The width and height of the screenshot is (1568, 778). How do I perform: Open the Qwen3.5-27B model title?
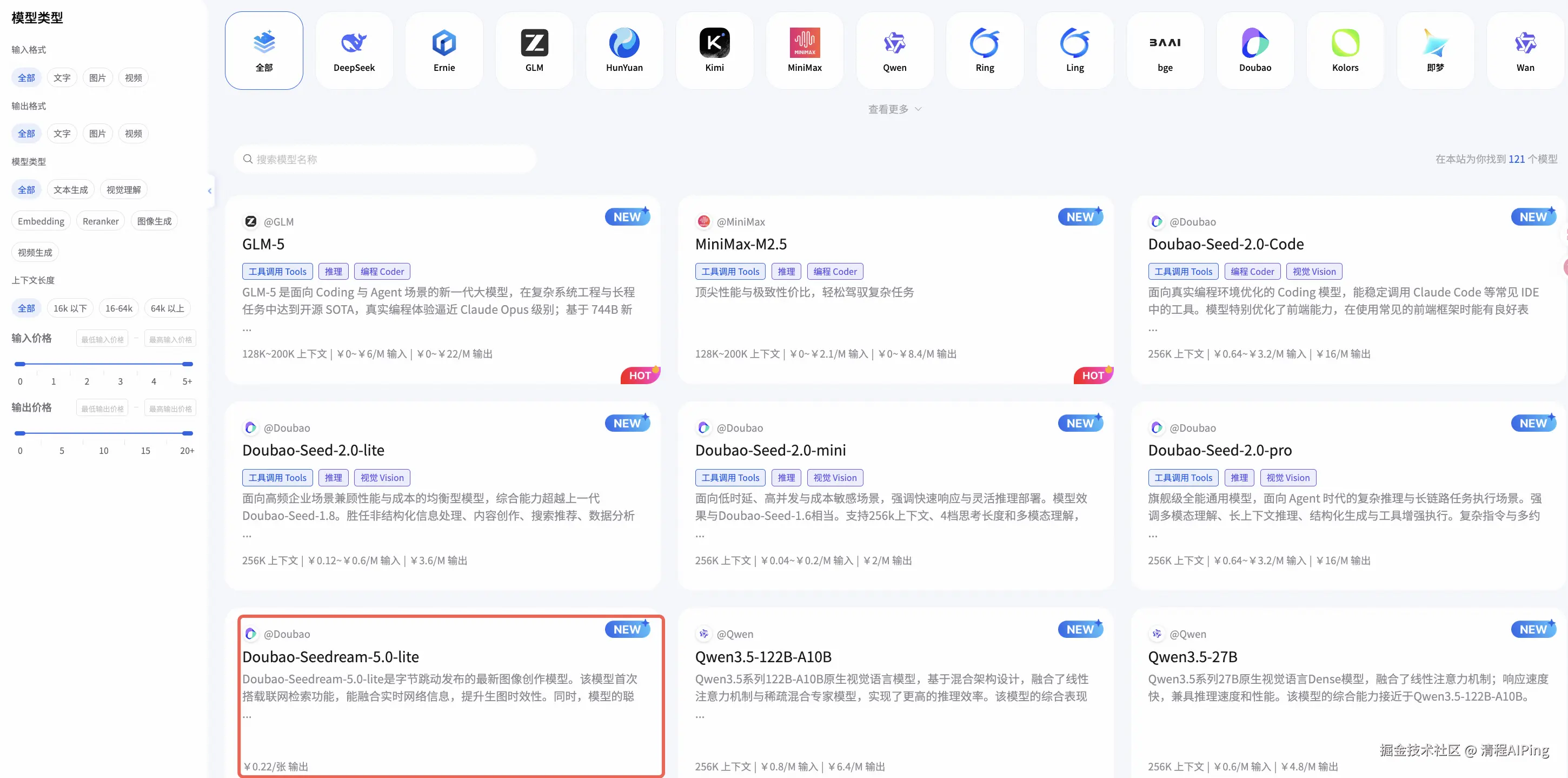pos(1192,657)
